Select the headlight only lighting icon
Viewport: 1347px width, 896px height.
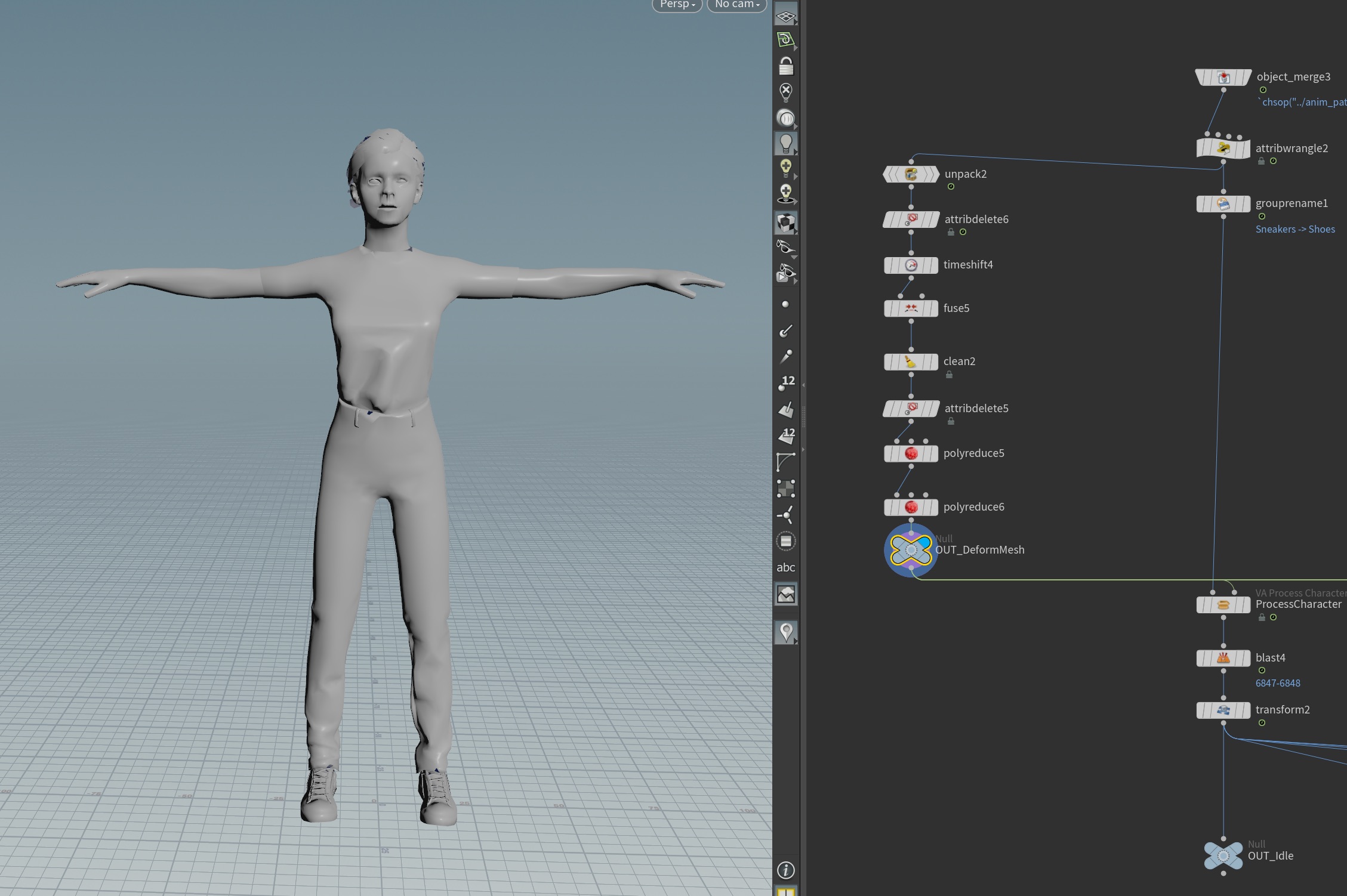click(786, 118)
